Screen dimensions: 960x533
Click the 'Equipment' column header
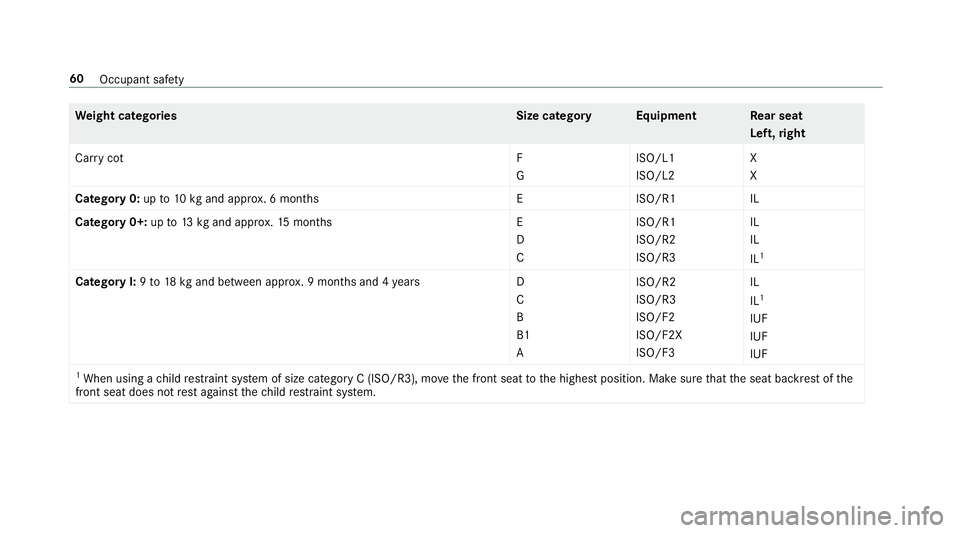point(666,116)
